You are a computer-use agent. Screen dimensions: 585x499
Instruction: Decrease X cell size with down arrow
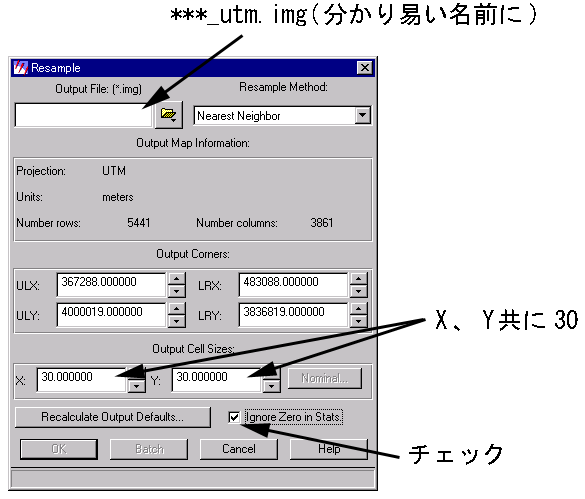[137, 386]
